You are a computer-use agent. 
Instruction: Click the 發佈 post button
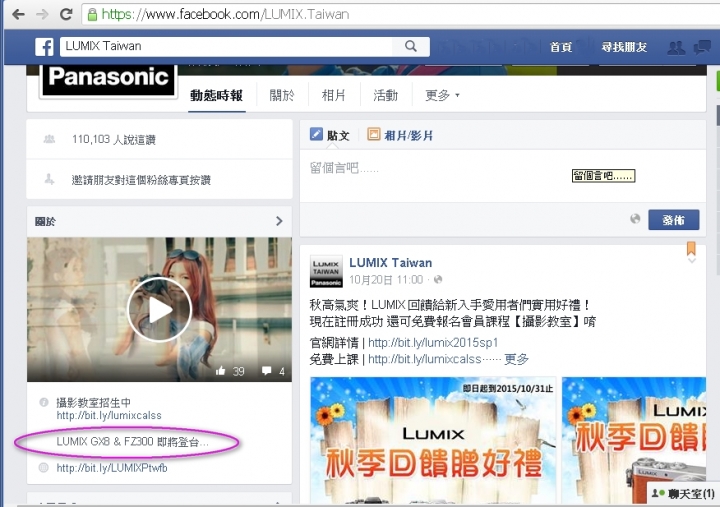tap(674, 220)
